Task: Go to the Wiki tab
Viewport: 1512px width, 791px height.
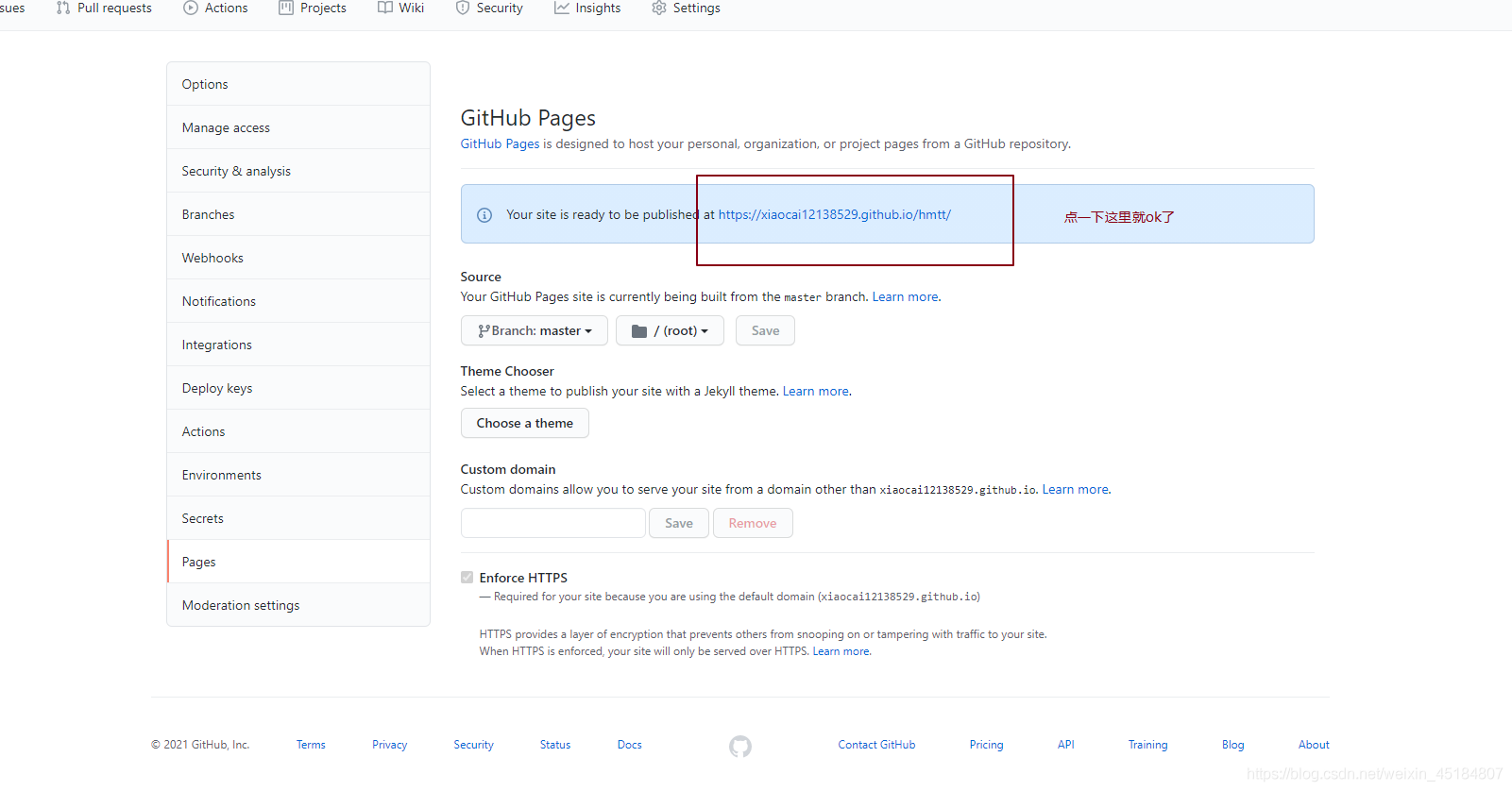Action: pos(400,8)
